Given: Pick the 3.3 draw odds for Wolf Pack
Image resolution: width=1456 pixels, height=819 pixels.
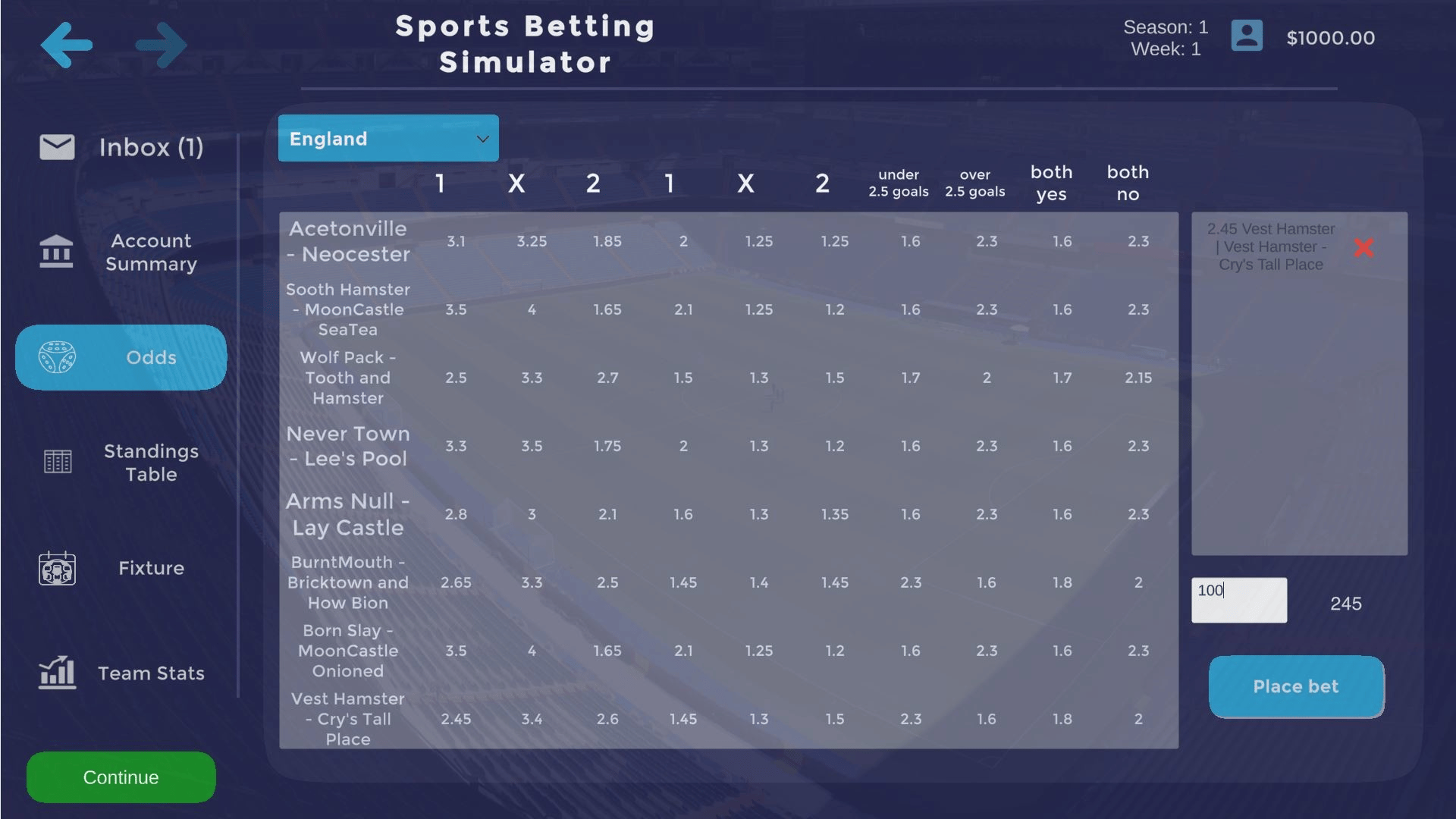Looking at the screenshot, I should [532, 378].
